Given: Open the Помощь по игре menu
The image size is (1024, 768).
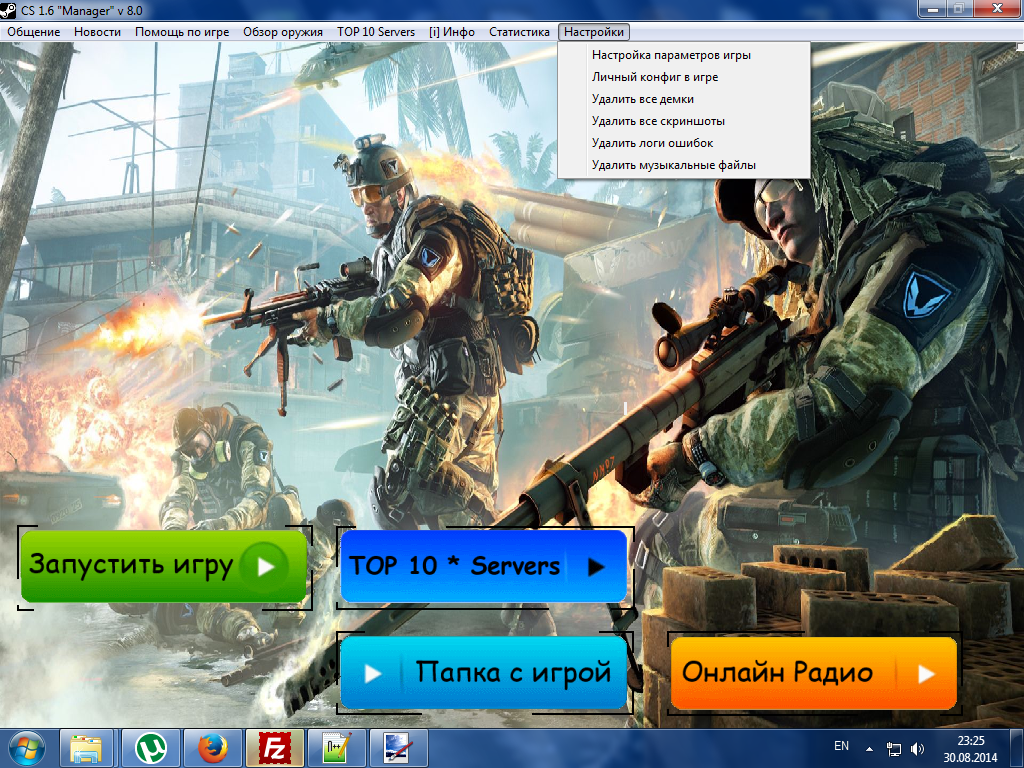Looking at the screenshot, I should pyautogui.click(x=182, y=32).
